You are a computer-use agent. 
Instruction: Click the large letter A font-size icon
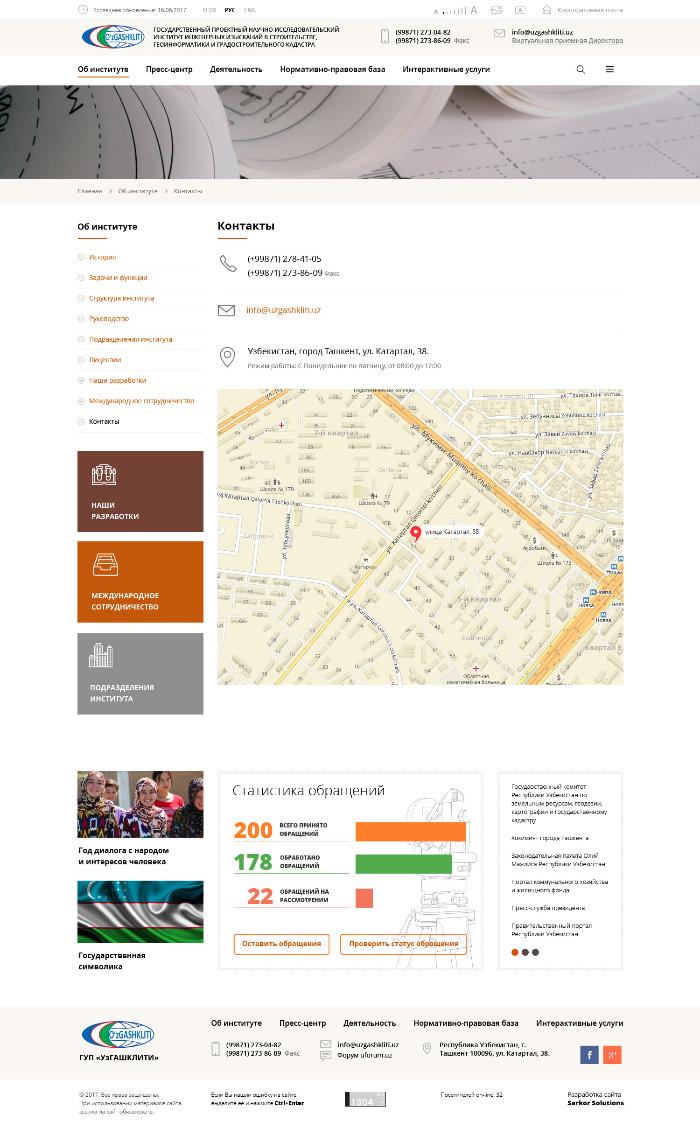point(473,10)
